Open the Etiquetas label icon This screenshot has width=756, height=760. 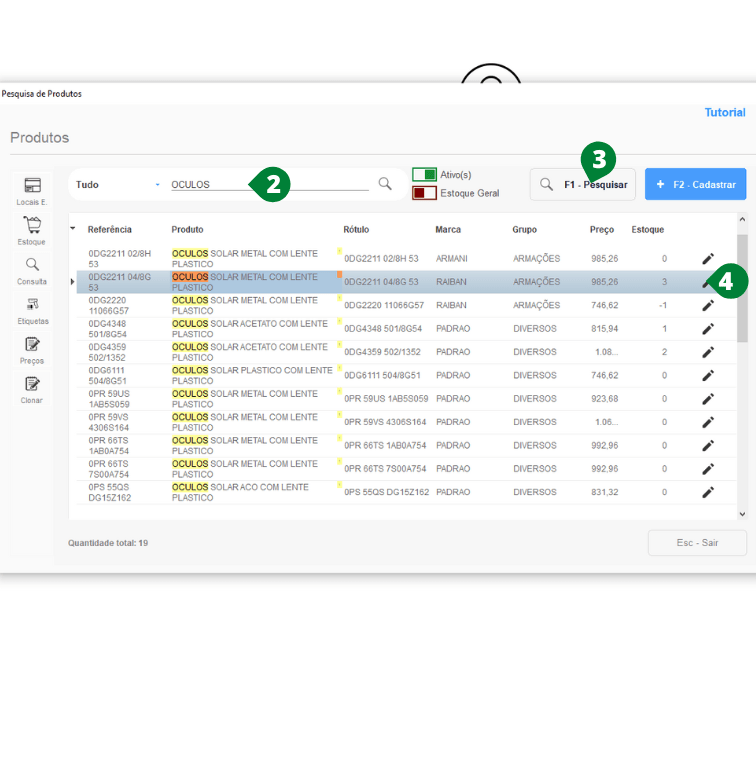tap(32, 310)
